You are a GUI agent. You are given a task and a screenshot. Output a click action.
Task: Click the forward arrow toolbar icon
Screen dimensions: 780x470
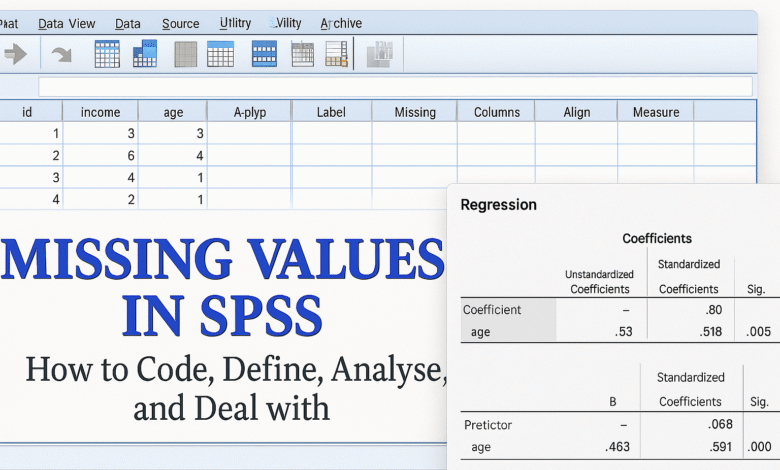click(x=15, y=54)
